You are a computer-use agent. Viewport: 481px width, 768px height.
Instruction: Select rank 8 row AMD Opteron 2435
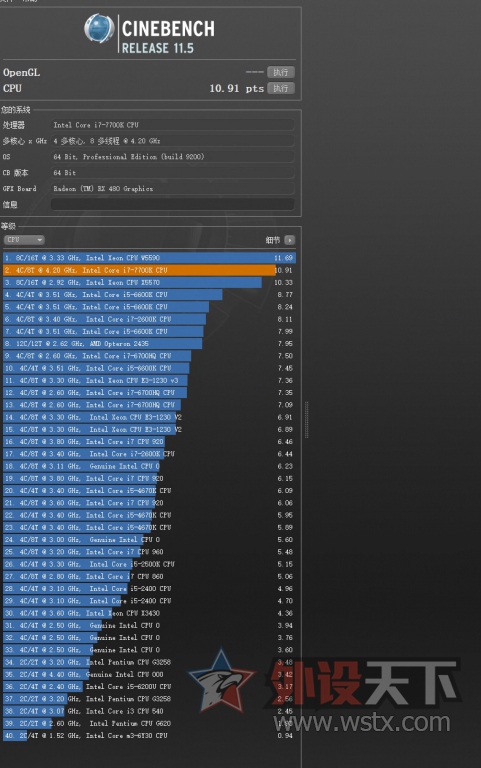tap(149, 343)
